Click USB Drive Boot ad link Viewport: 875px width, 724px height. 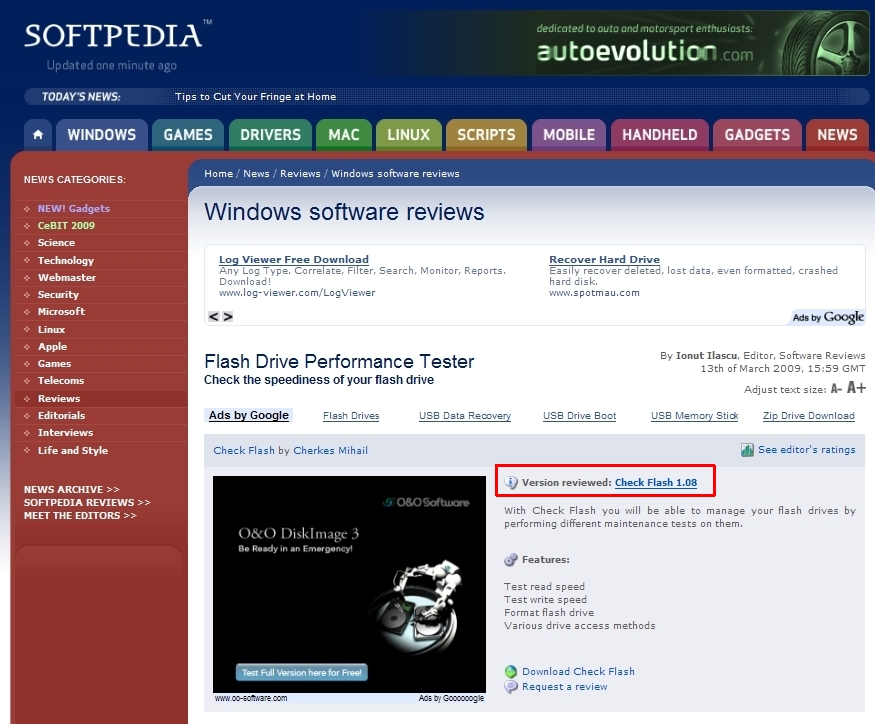579,416
